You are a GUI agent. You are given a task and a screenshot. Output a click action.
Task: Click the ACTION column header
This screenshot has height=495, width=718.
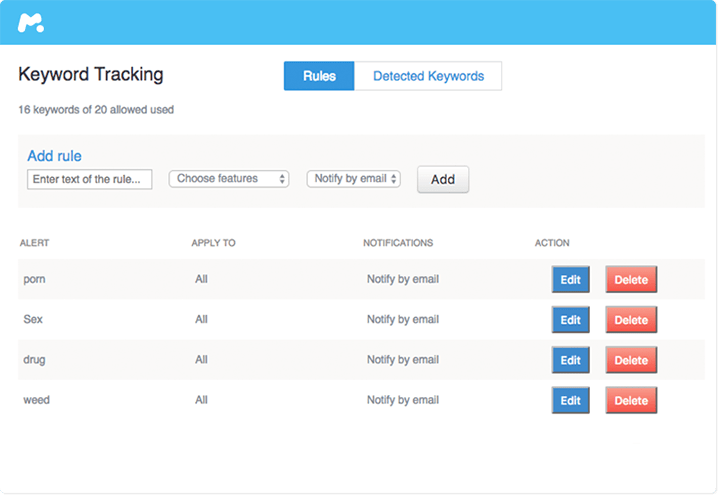click(x=552, y=243)
